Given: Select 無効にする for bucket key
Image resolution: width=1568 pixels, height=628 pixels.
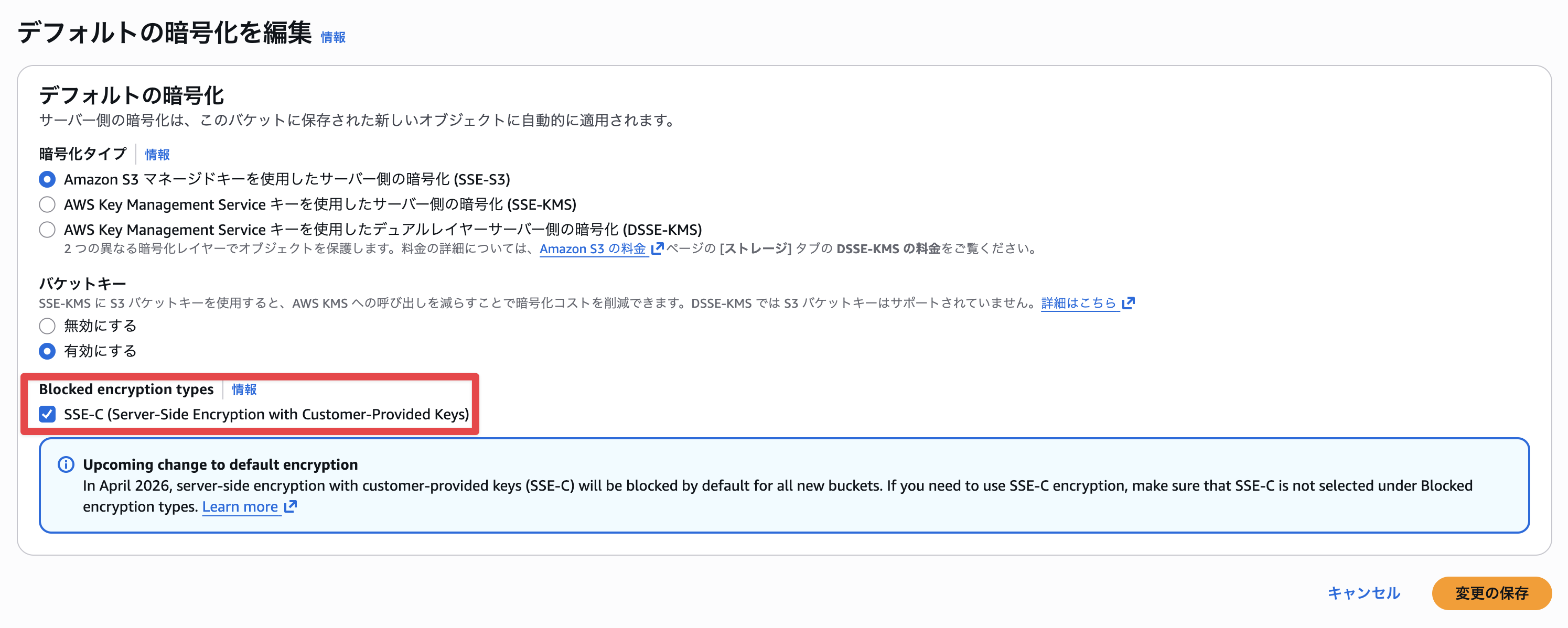Looking at the screenshot, I should [x=47, y=326].
